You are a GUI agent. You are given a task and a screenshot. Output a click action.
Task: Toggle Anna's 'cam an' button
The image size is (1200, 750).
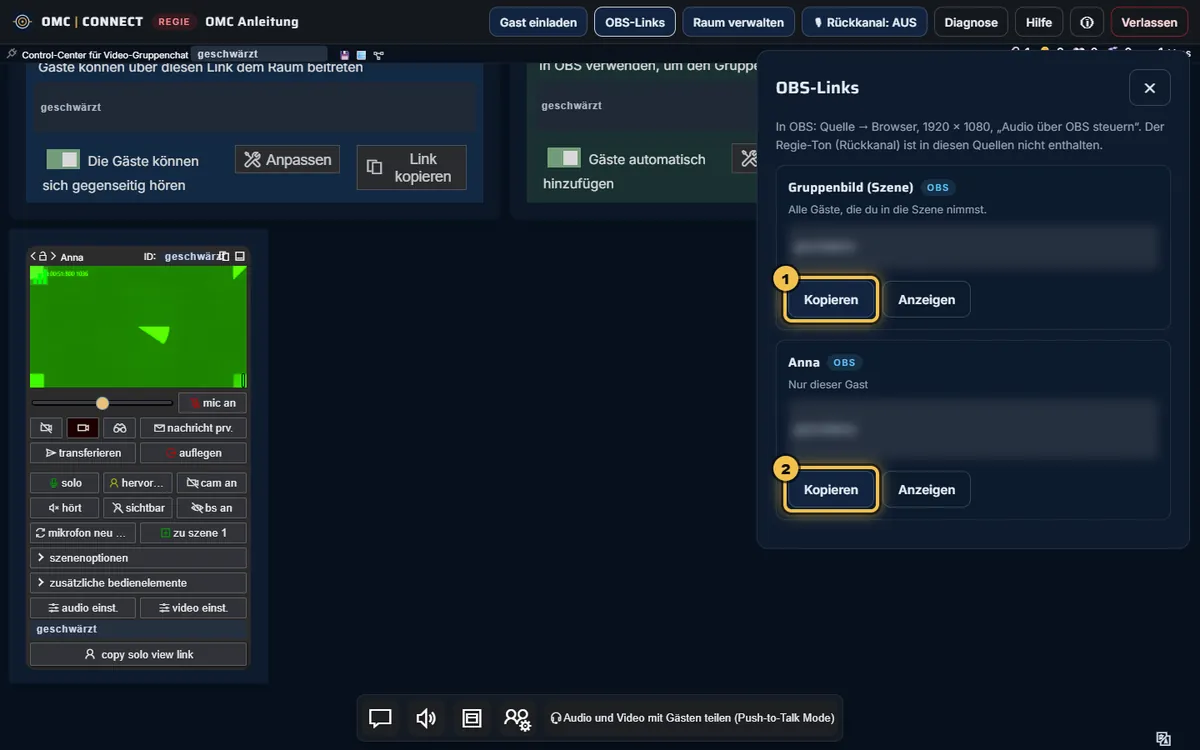[x=212, y=483]
